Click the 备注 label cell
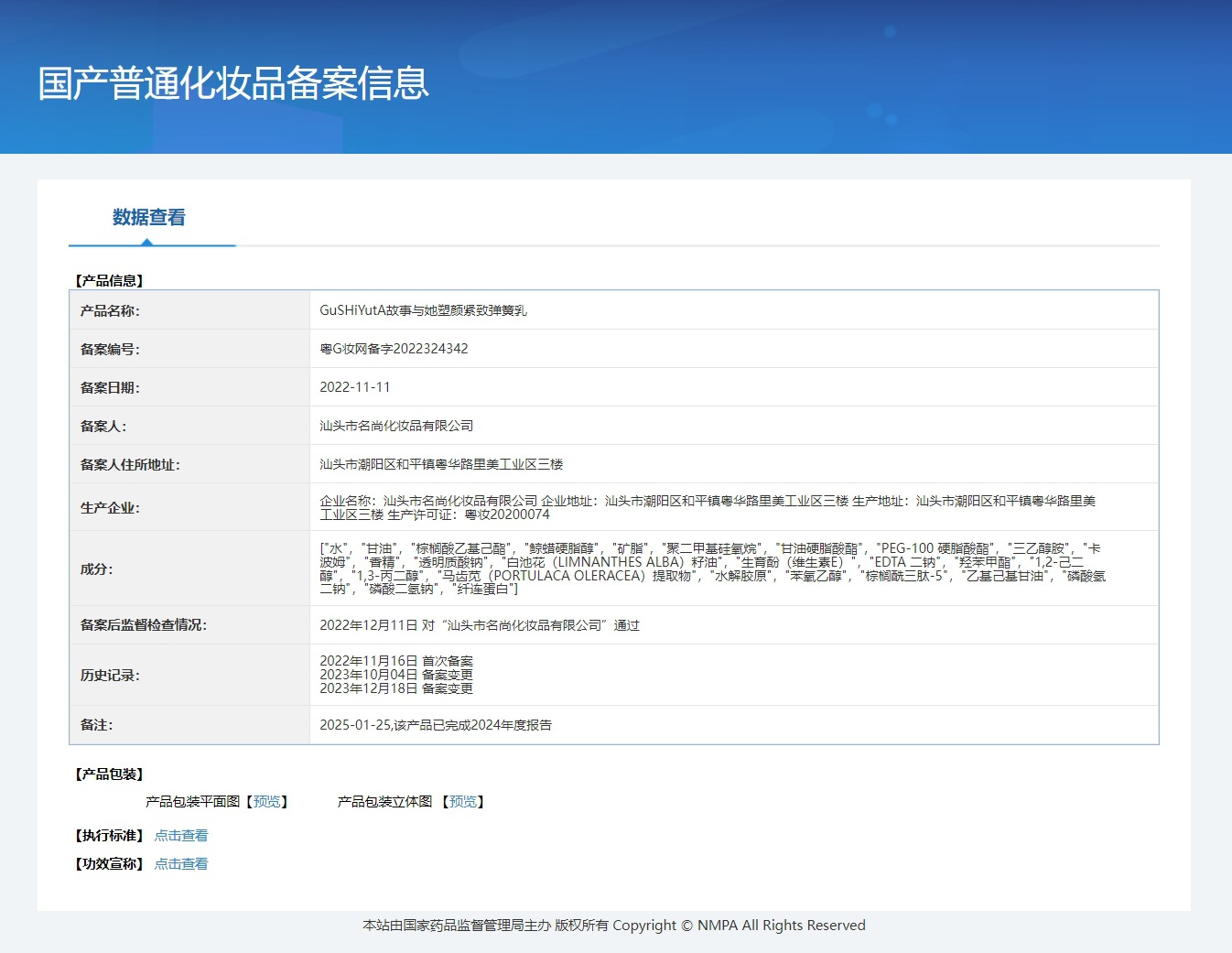 pos(190,725)
